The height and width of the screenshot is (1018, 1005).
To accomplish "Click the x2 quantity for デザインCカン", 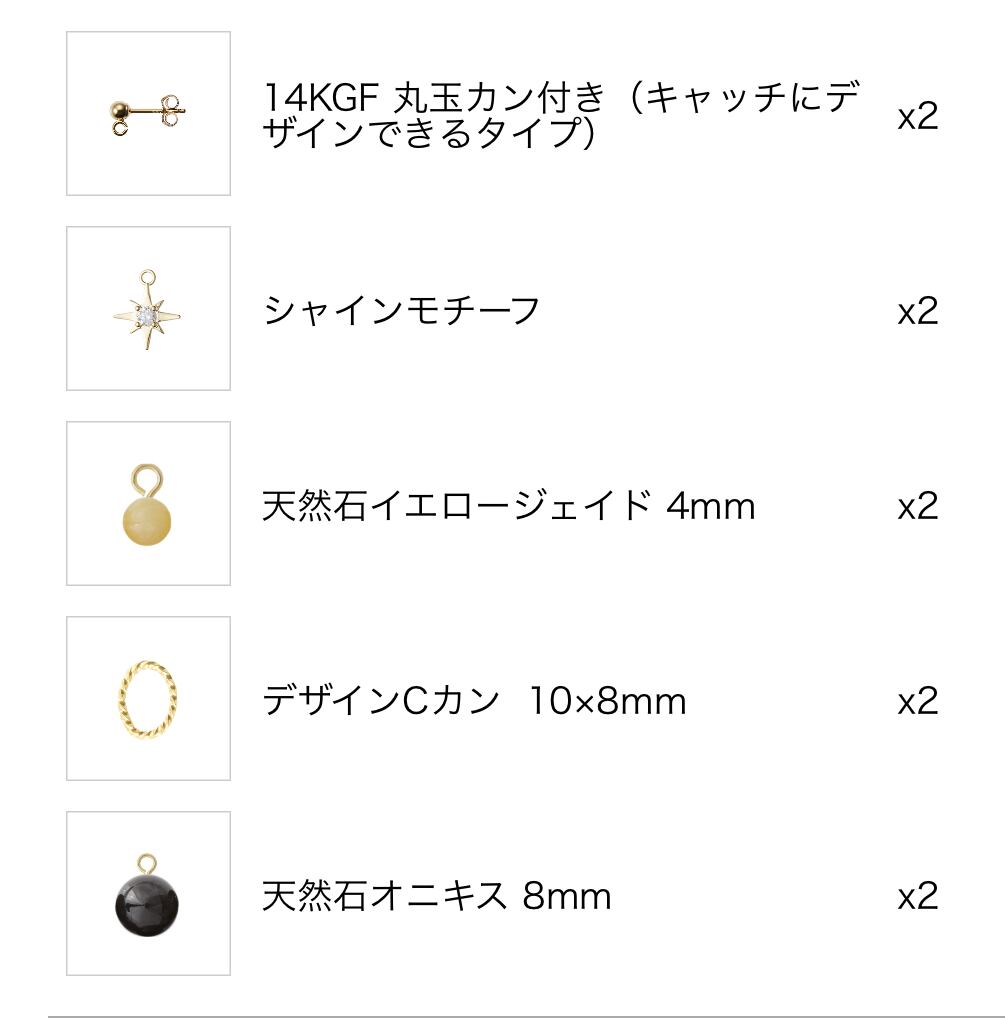I will click(x=917, y=701).
